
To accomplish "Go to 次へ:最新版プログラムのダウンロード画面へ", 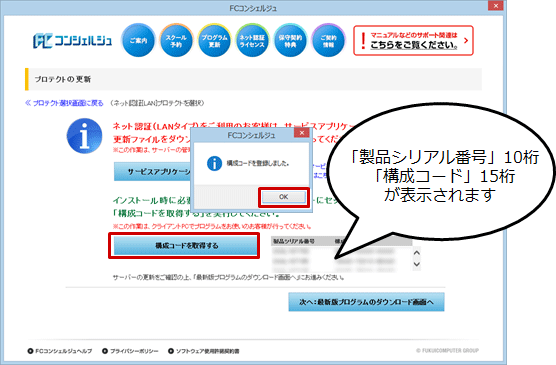I will tap(366, 302).
